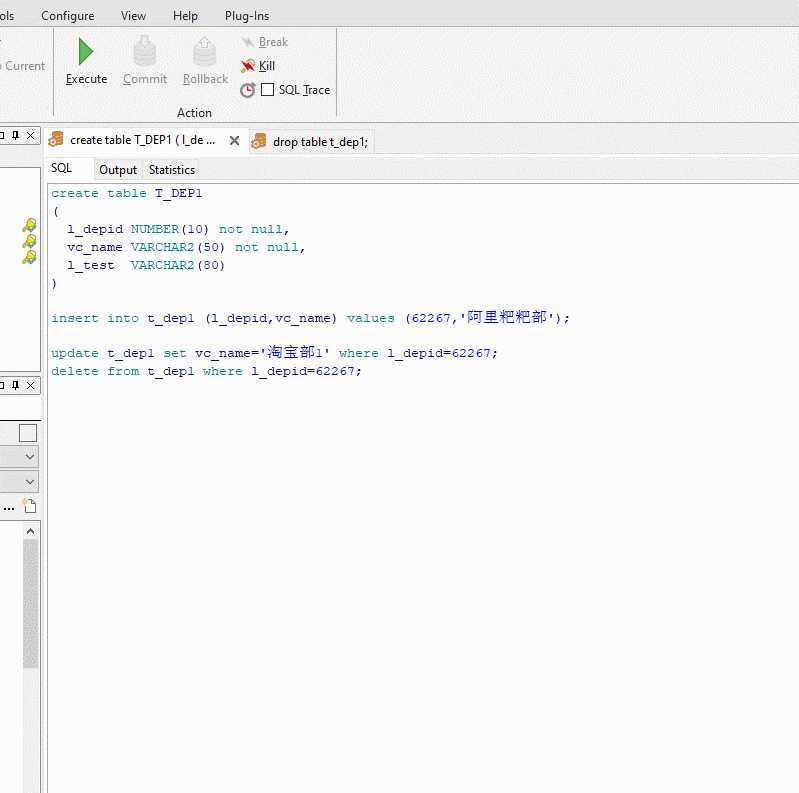Click the 'VARCHAR2(80)' data type
Image resolution: width=799 pixels, height=793 pixels.
pos(178,265)
